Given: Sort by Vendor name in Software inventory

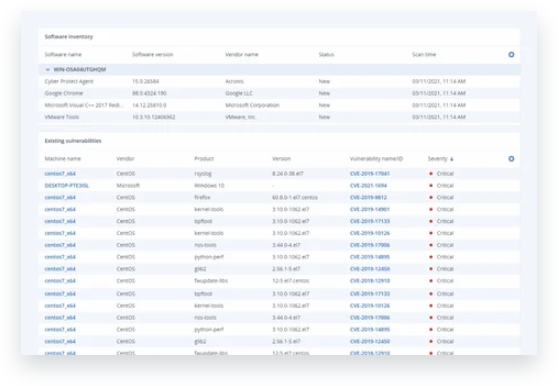Looking at the screenshot, I should [x=242, y=55].
